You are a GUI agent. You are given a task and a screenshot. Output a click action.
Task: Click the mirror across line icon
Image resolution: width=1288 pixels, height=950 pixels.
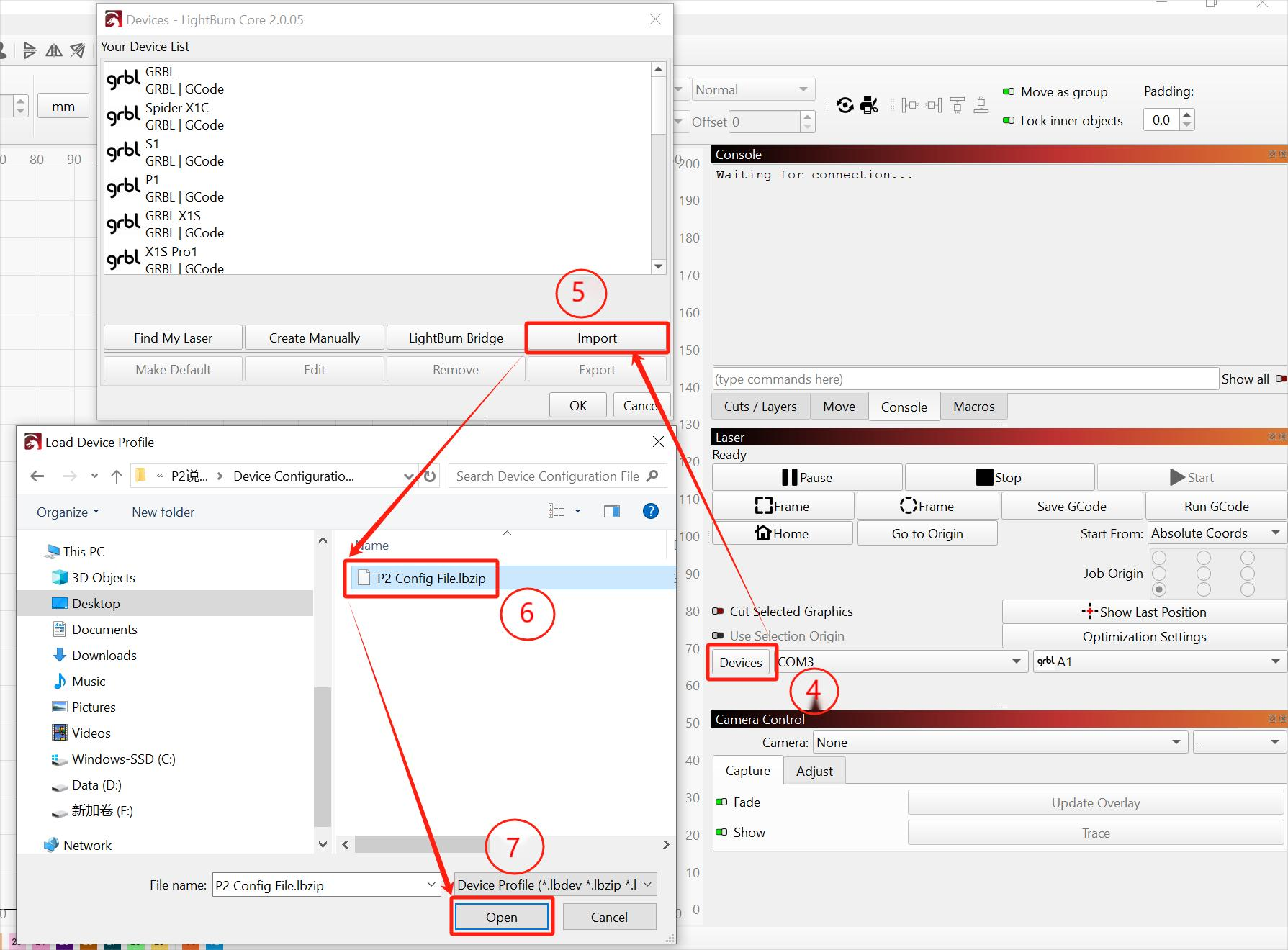point(78,50)
